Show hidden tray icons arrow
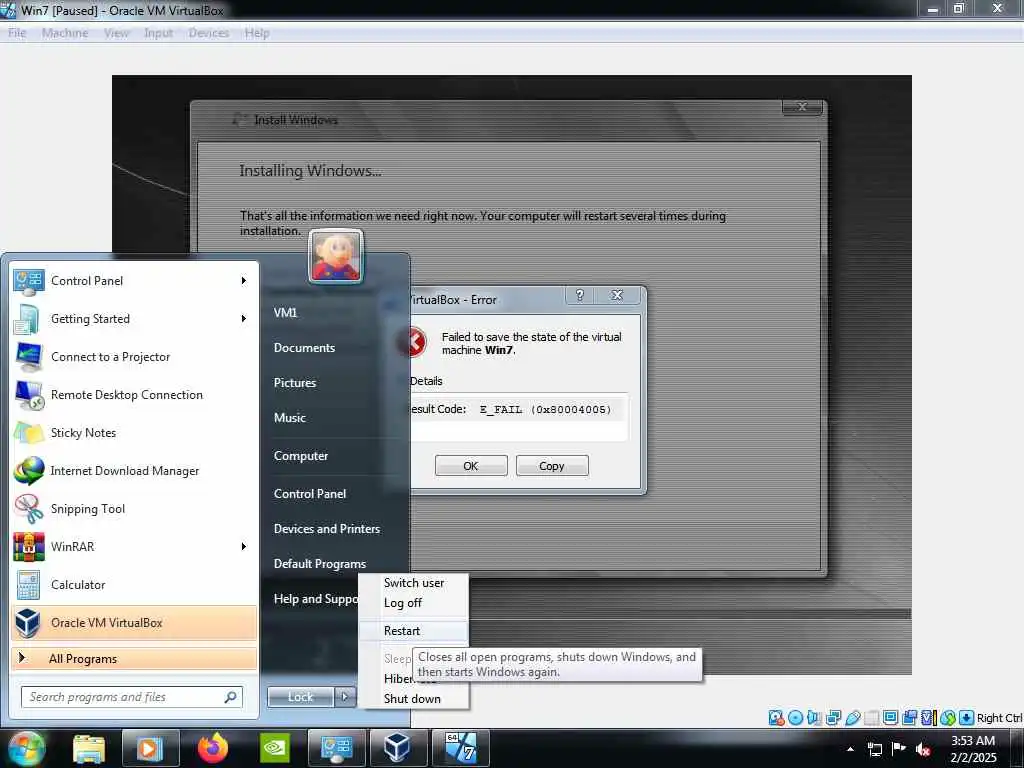Image resolution: width=1024 pixels, height=768 pixels. coord(850,749)
